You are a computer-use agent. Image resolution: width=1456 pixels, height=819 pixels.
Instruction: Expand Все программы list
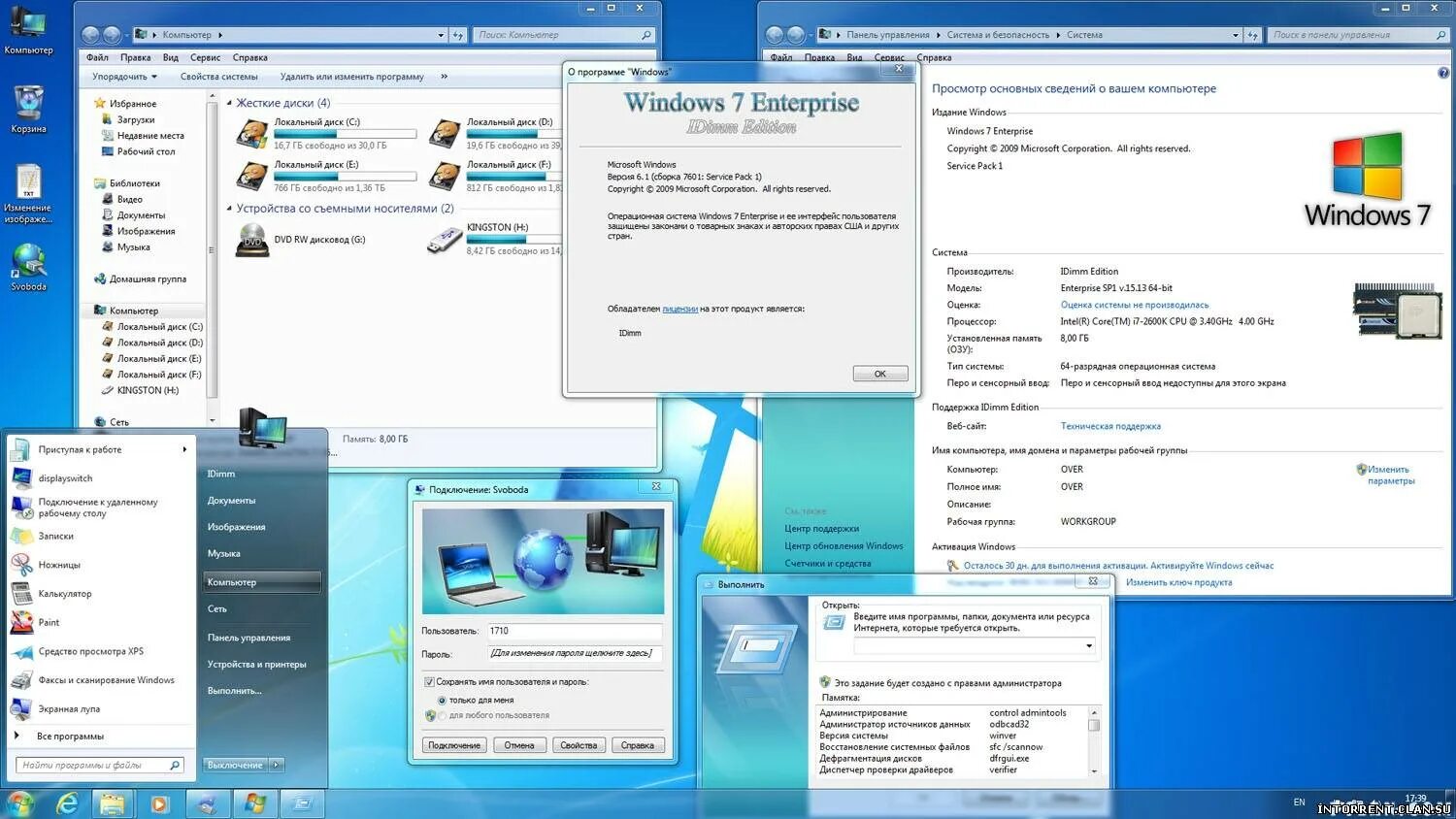pyautogui.click(x=70, y=737)
